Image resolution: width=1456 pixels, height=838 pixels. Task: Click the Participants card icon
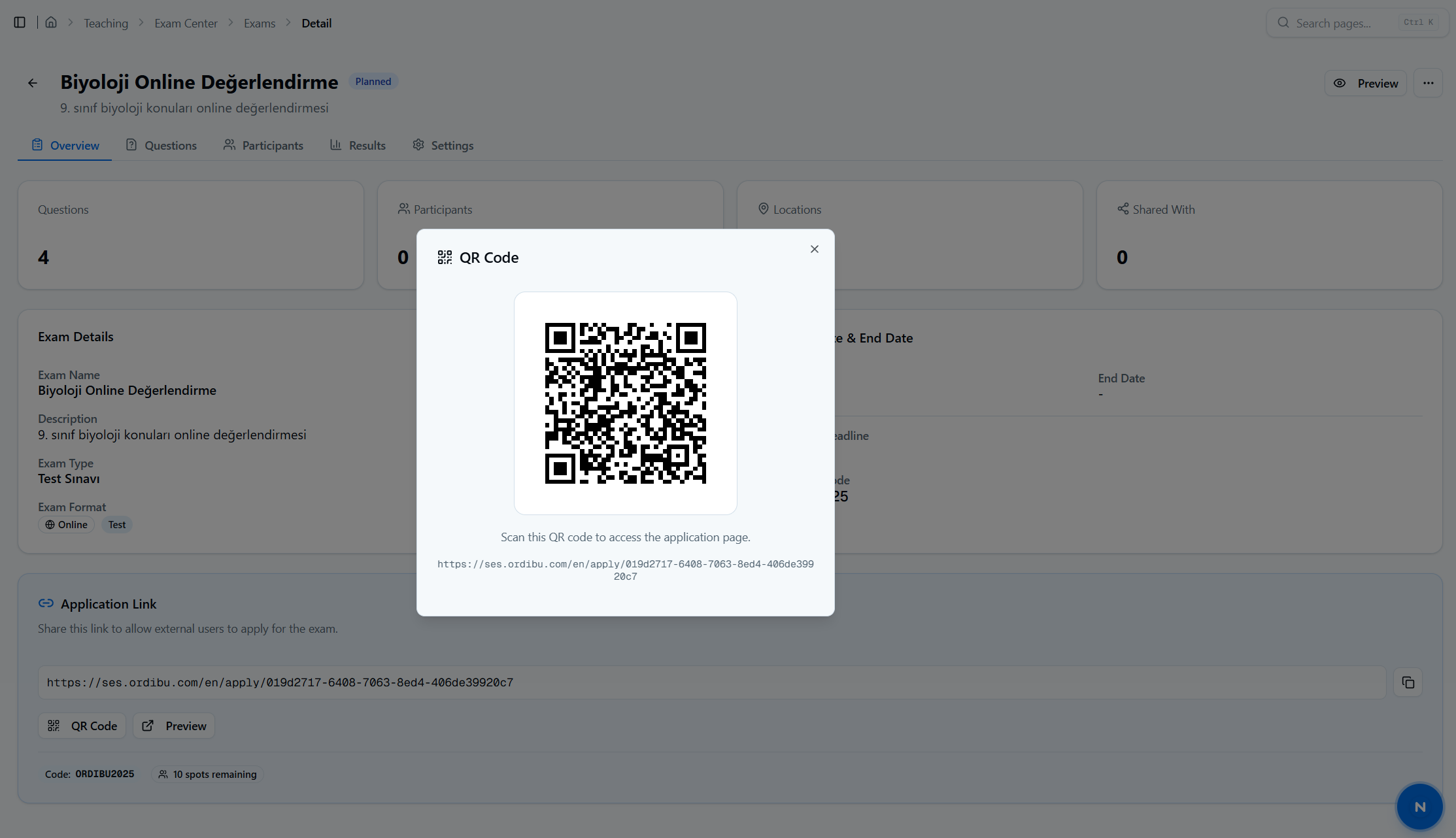403,209
